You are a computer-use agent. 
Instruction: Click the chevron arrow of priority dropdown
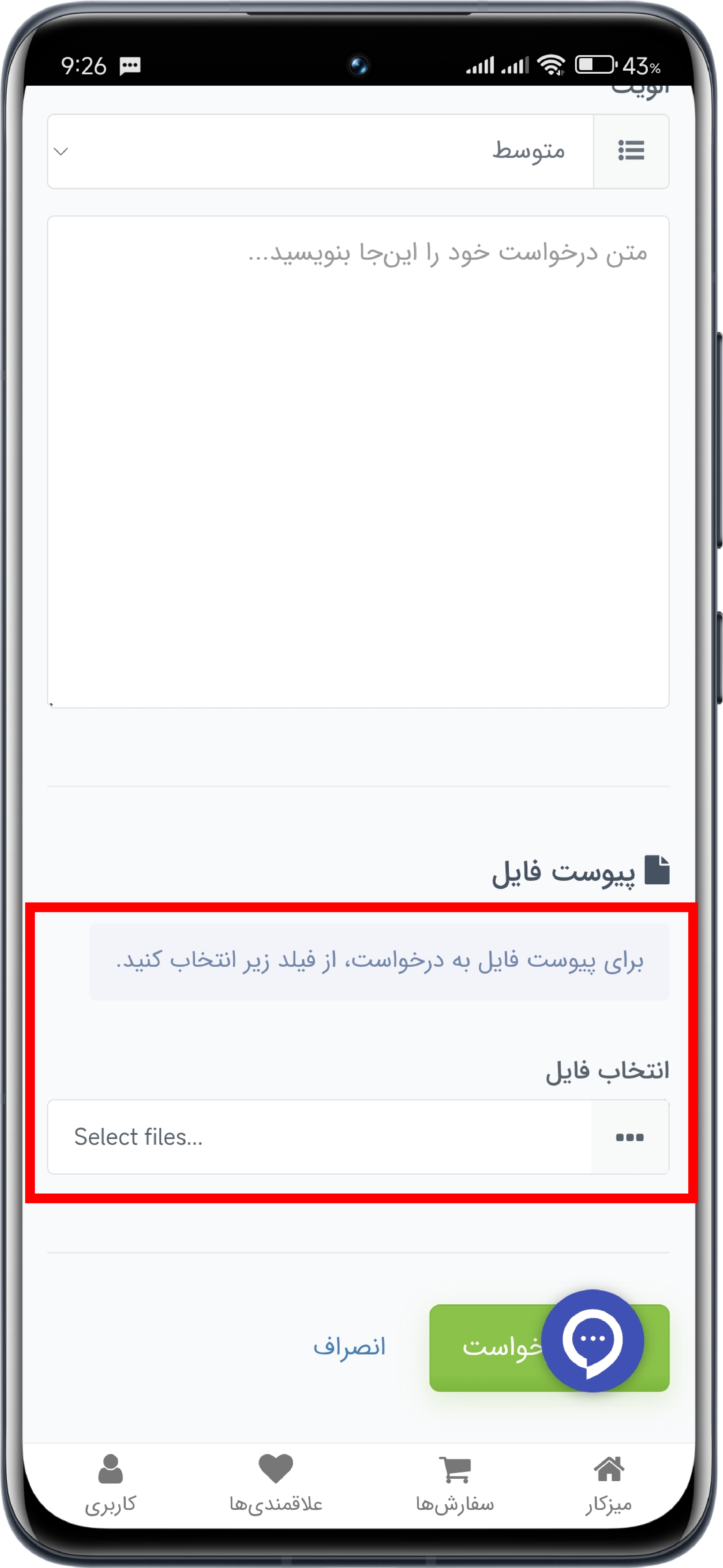61,151
